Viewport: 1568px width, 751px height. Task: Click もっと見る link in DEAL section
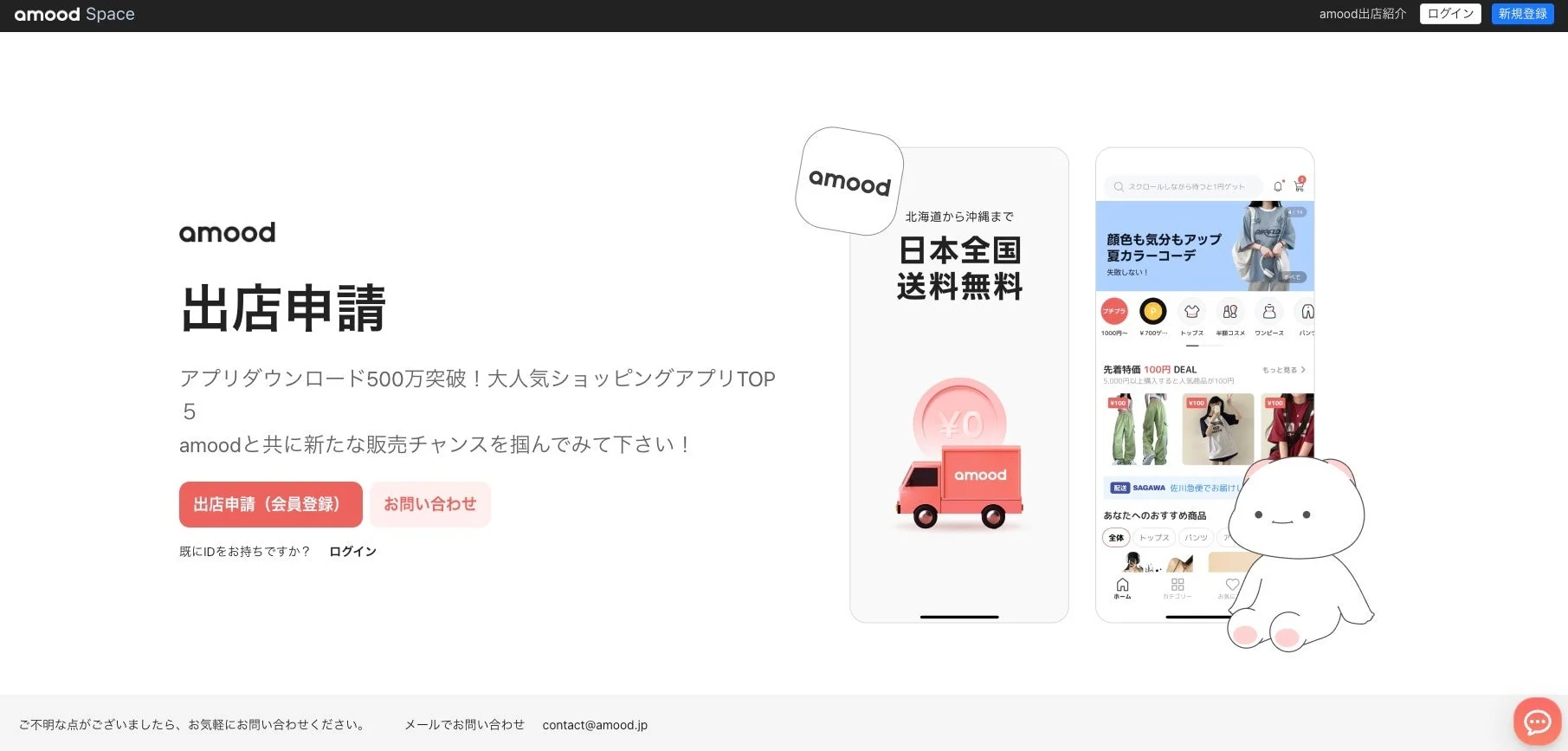[1283, 370]
